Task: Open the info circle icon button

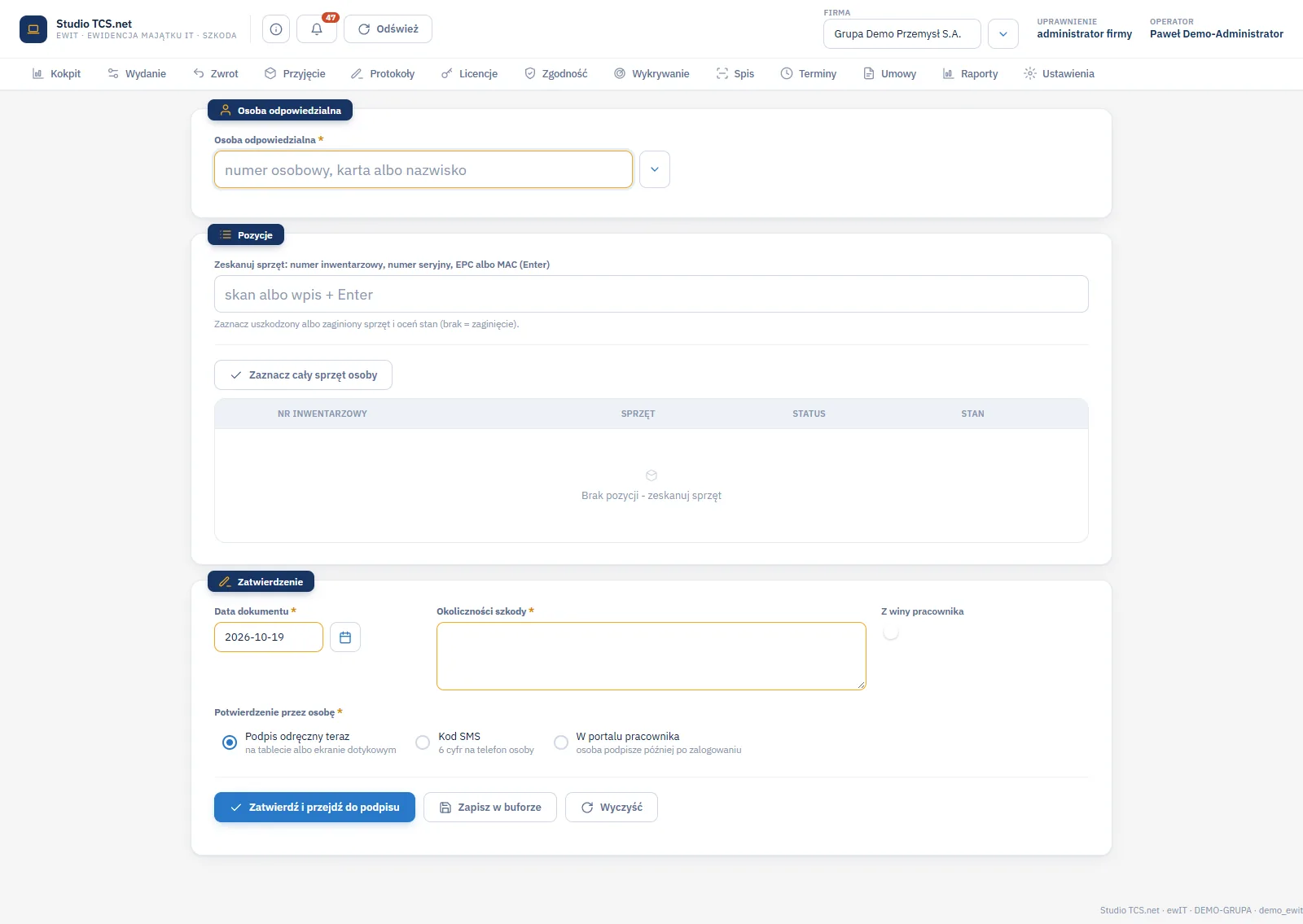Action: click(x=276, y=29)
